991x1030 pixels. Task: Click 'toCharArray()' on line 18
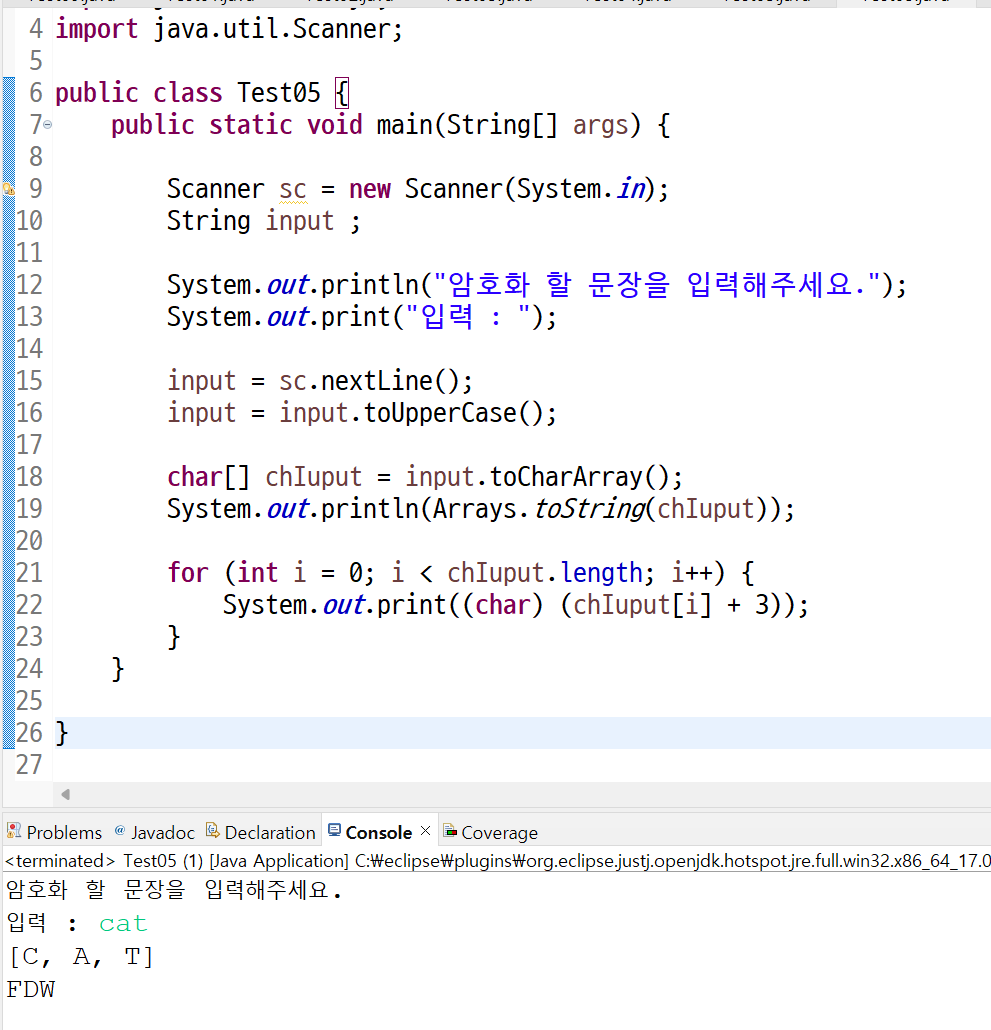[579, 477]
